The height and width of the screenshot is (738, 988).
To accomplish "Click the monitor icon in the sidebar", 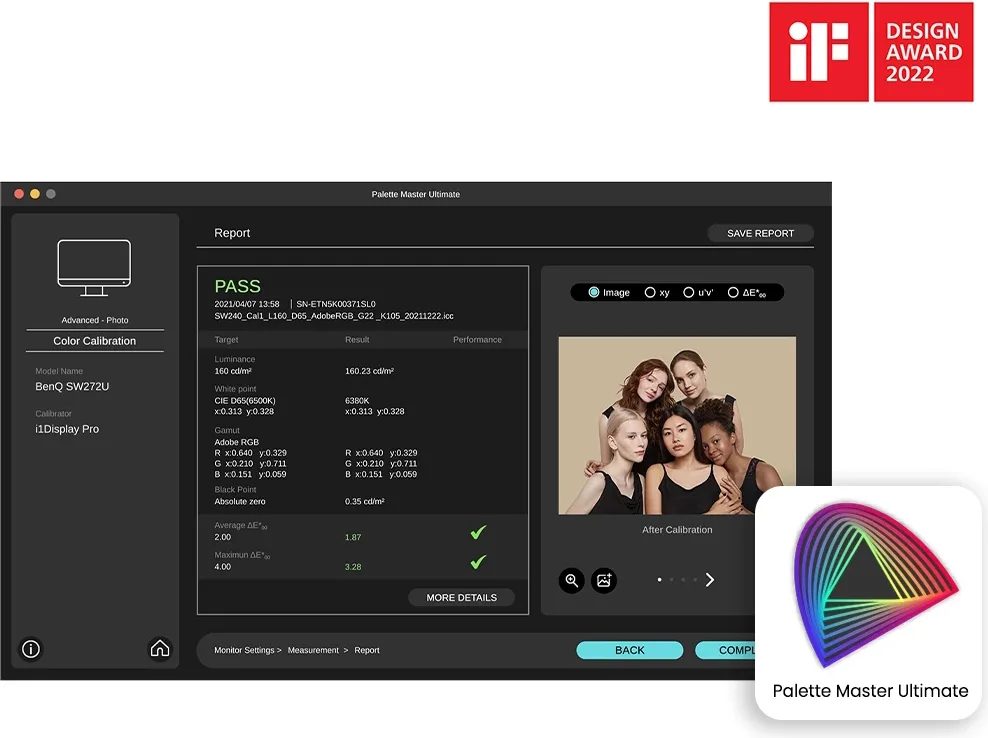I will 94,268.
